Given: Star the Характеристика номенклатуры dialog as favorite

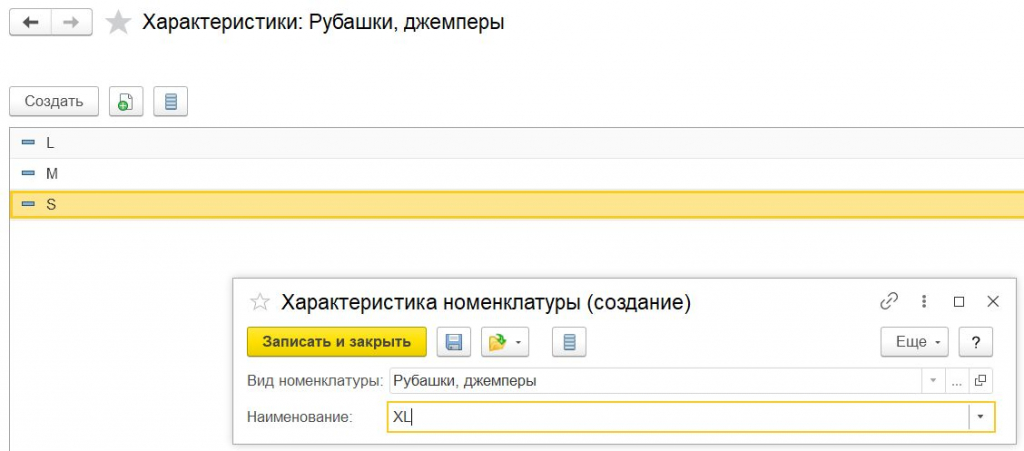Looking at the screenshot, I should coord(260,302).
